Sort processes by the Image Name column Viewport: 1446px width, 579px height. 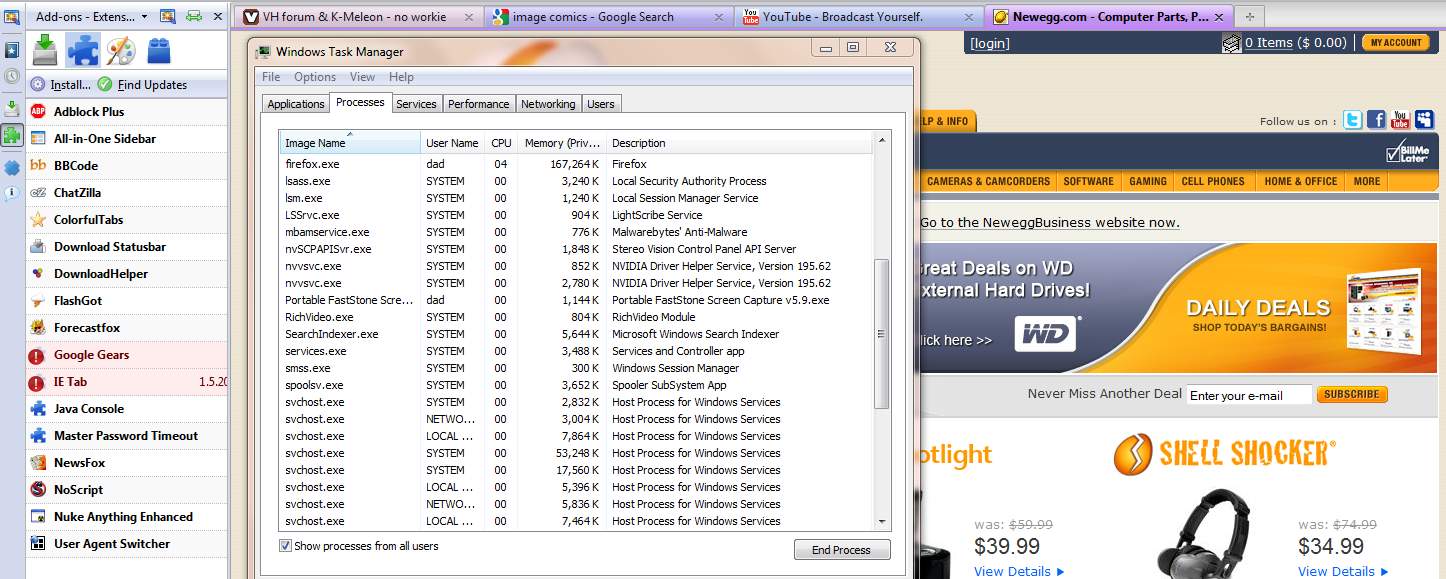(350, 143)
